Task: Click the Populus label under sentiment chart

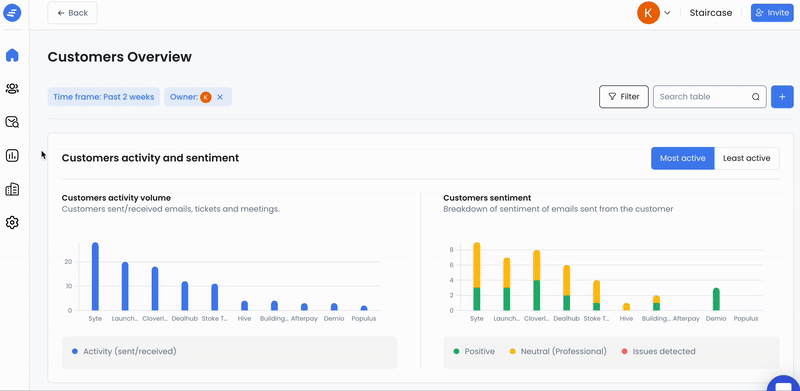Action: coord(746,319)
